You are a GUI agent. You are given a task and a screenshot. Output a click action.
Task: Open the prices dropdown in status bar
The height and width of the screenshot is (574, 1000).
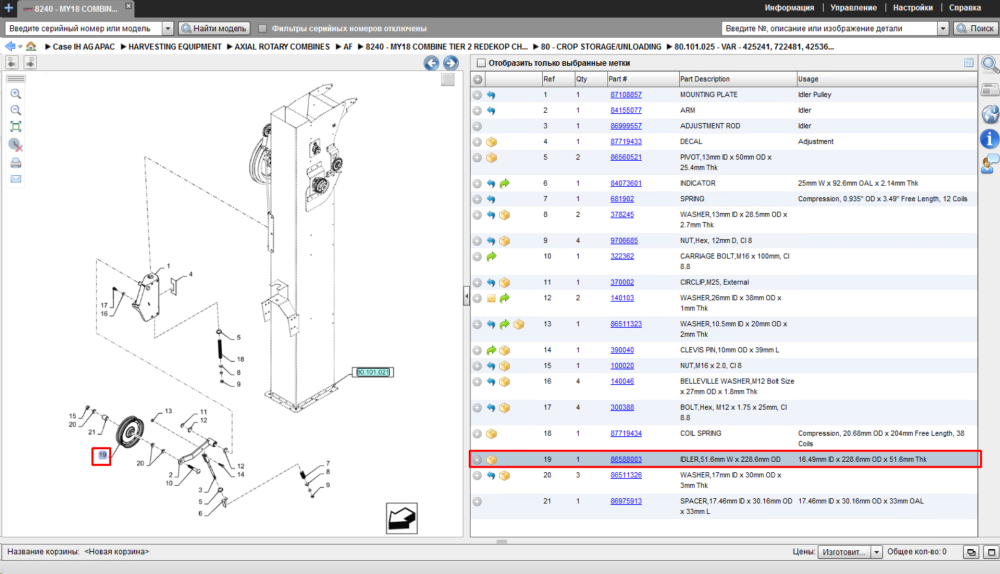(876, 552)
